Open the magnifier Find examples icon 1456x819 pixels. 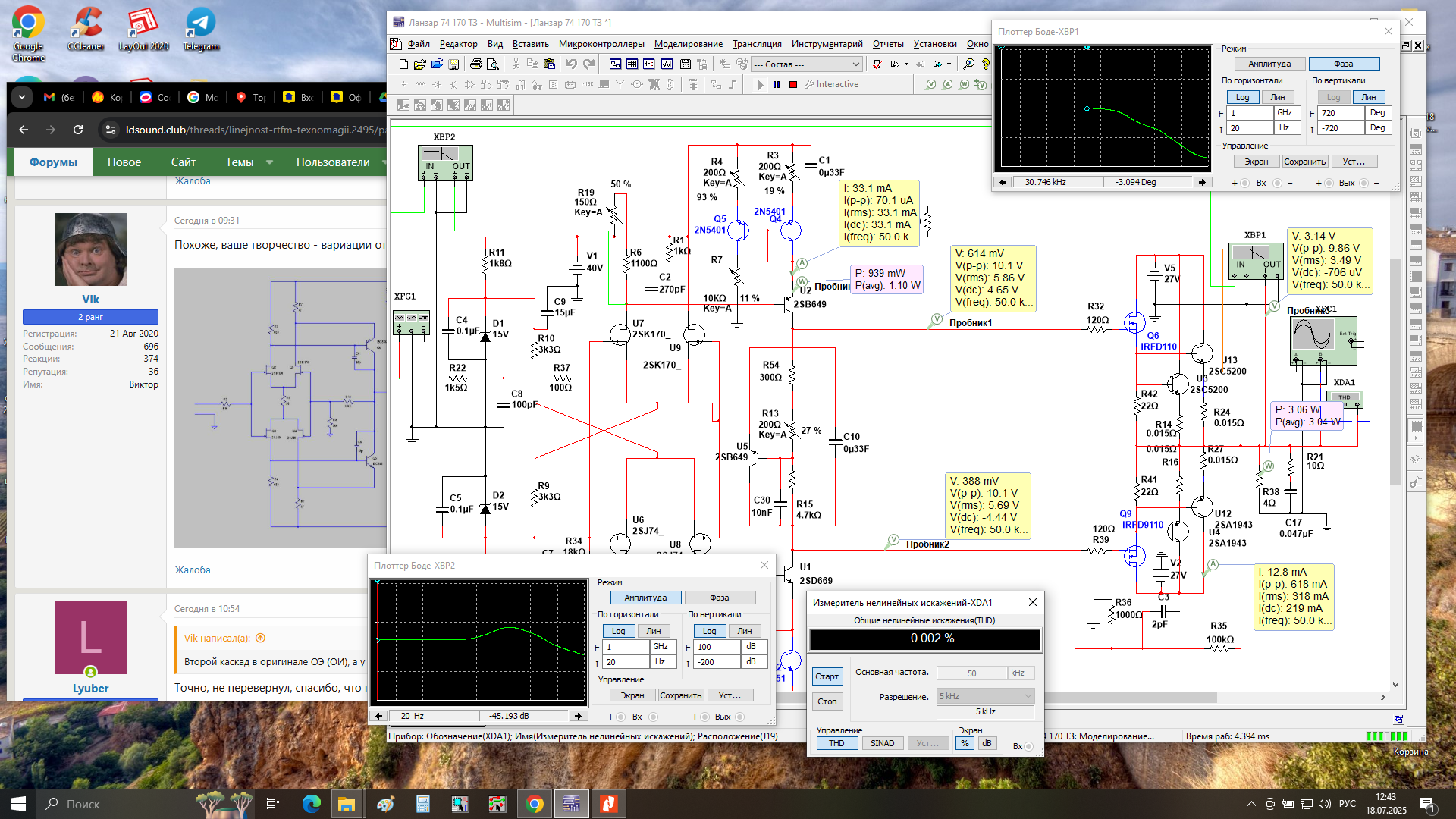coord(968,64)
